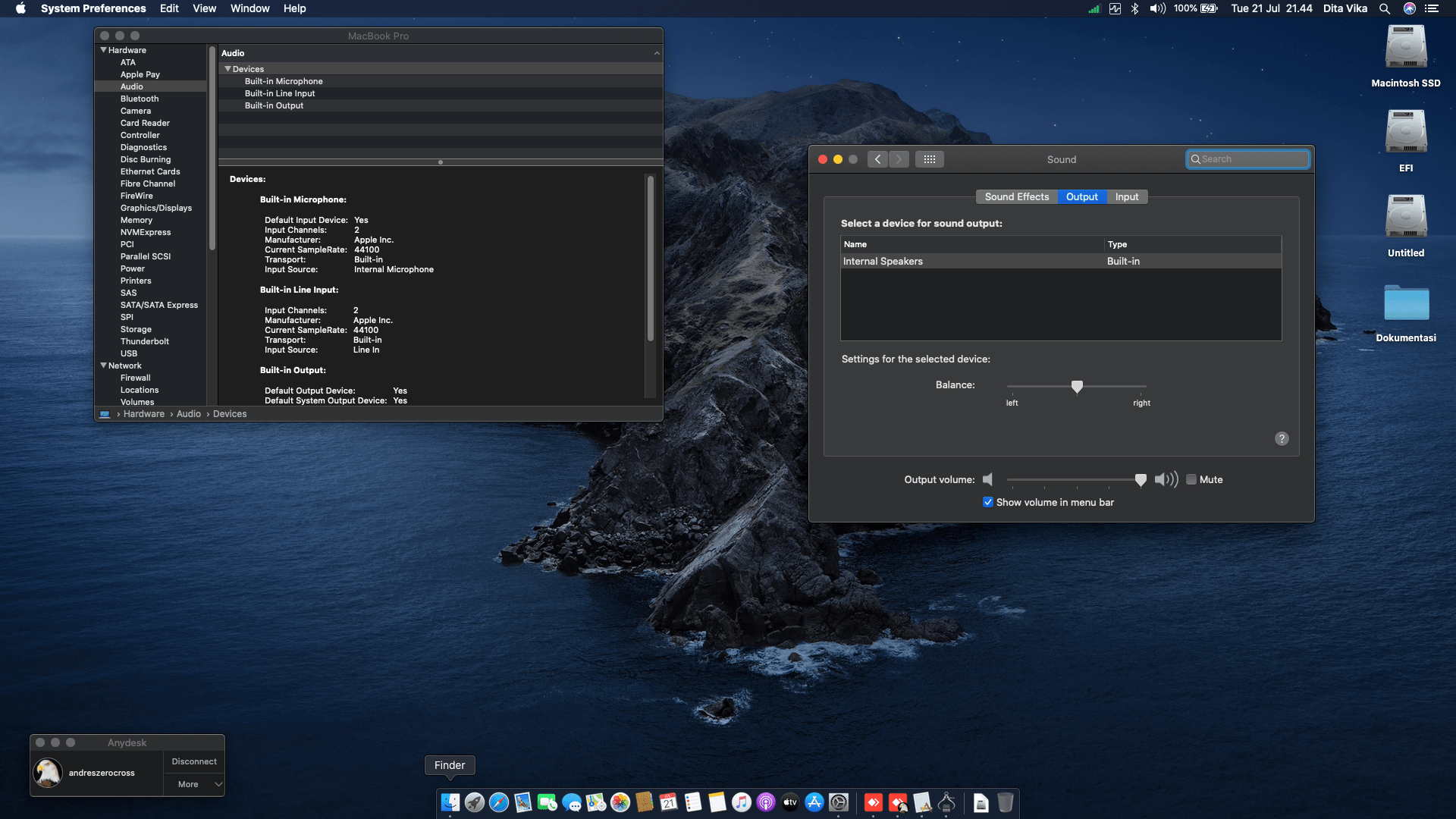The image size is (1456, 819).
Task: Switch to the Input tab
Action: tap(1127, 196)
